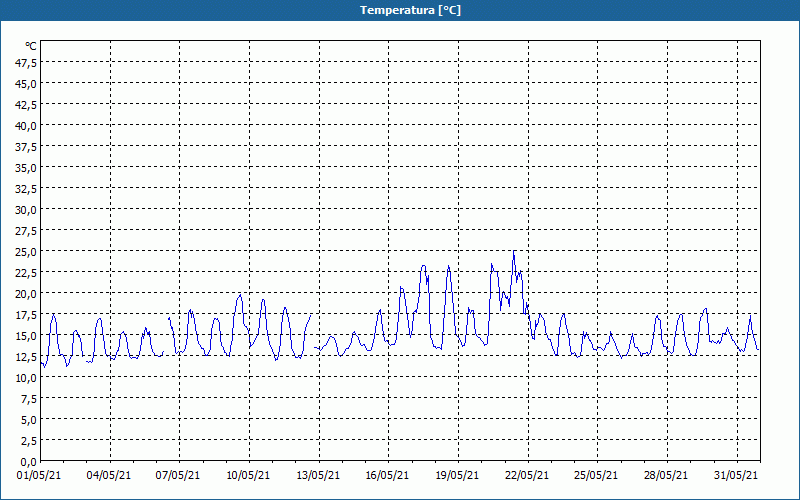Click the 10,0 y-axis label
The image size is (800, 500).
point(27,378)
